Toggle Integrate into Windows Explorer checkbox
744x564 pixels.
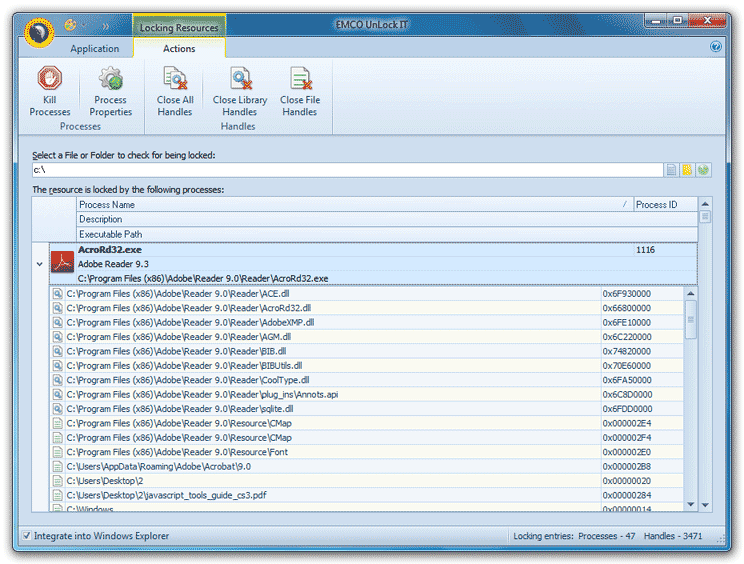[x=27, y=536]
